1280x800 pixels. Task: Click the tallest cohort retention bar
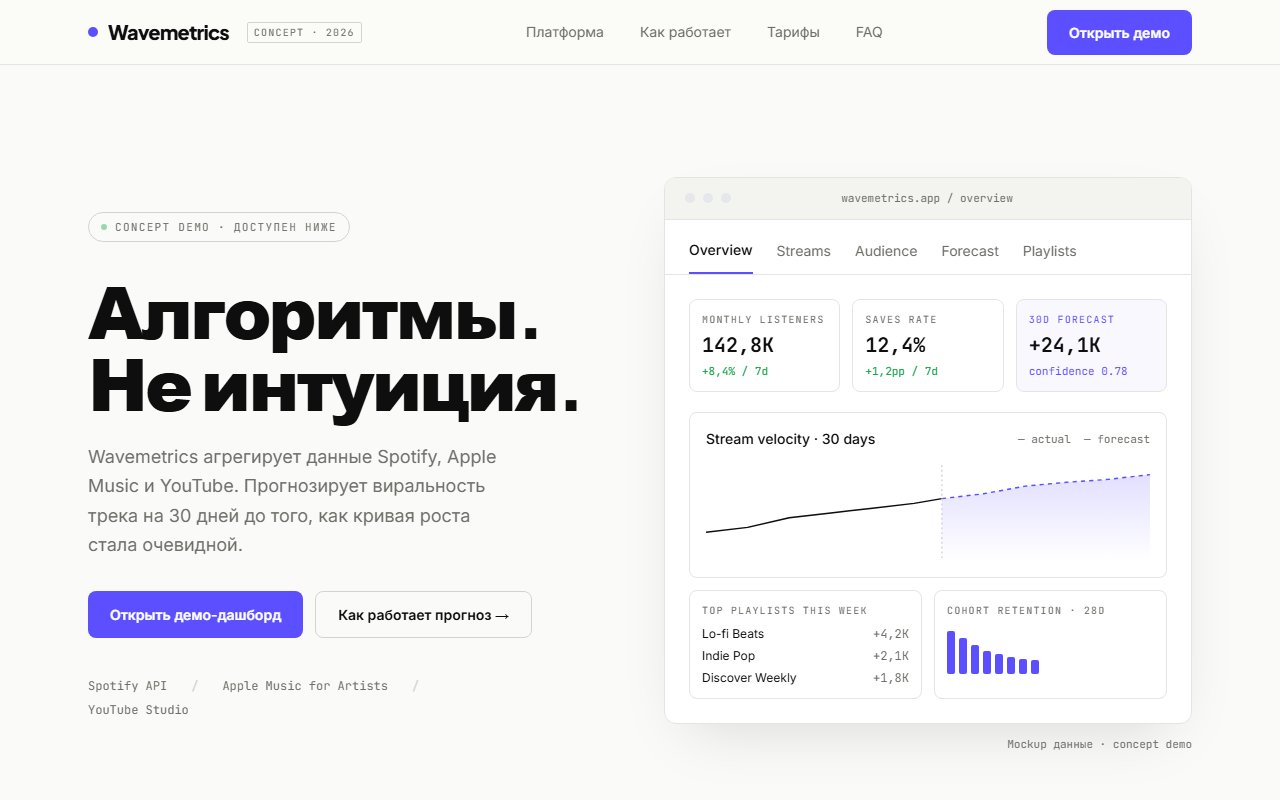pos(951,652)
